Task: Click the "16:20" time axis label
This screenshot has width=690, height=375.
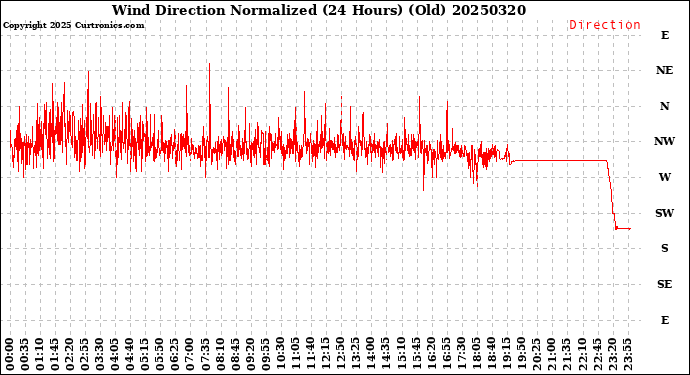Action: (431, 354)
